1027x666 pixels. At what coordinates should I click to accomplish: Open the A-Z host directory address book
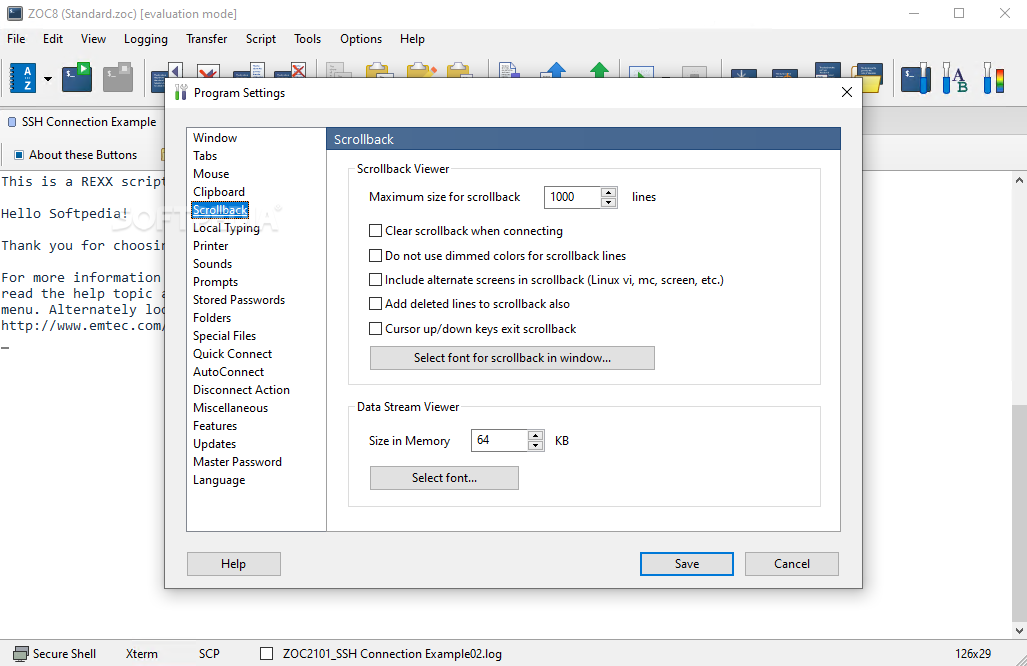(x=23, y=79)
